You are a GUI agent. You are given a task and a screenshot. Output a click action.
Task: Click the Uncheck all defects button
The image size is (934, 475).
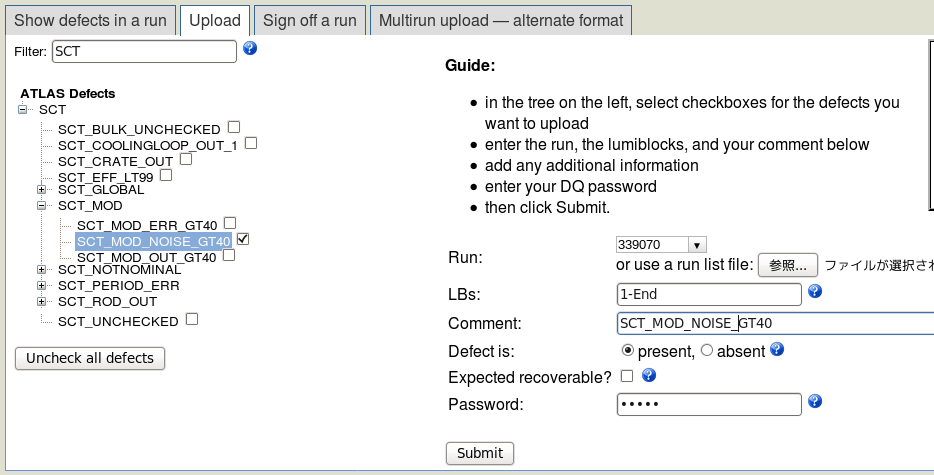[x=90, y=358]
